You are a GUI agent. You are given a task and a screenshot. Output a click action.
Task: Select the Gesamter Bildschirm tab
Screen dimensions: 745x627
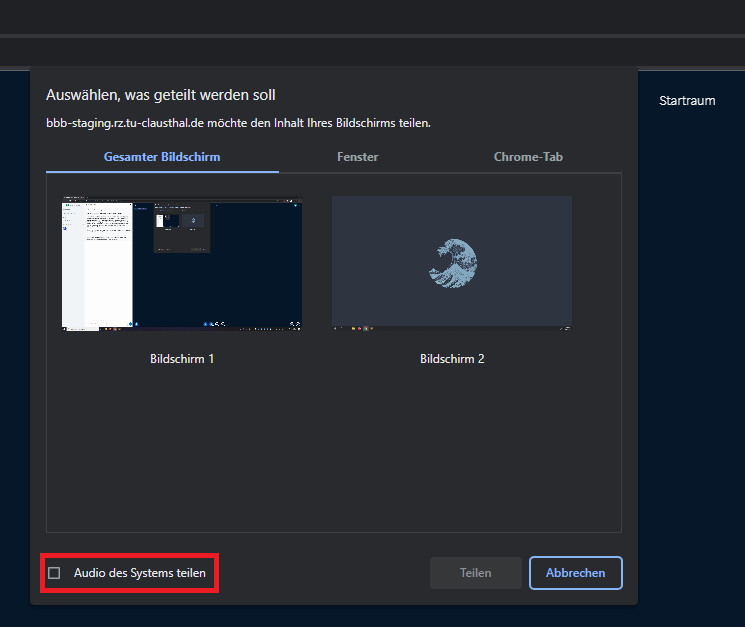click(x=162, y=157)
